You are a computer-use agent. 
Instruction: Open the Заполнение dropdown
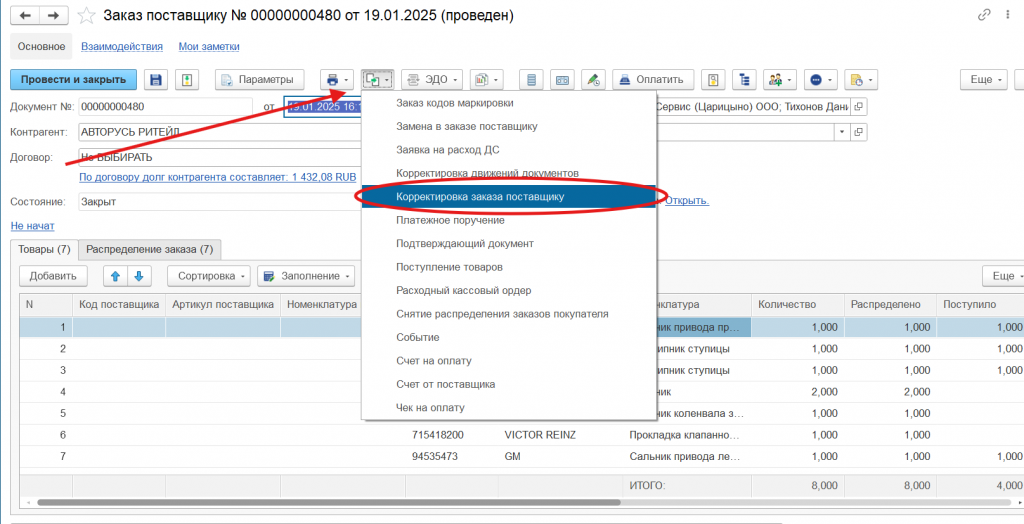coord(306,275)
